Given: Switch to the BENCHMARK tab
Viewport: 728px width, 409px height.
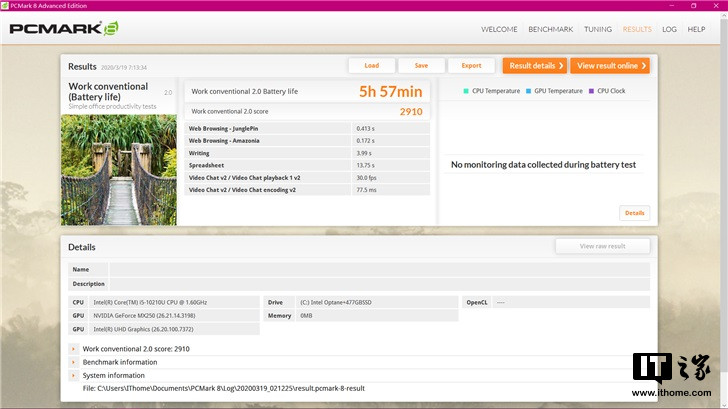Looking at the screenshot, I should coord(550,29).
